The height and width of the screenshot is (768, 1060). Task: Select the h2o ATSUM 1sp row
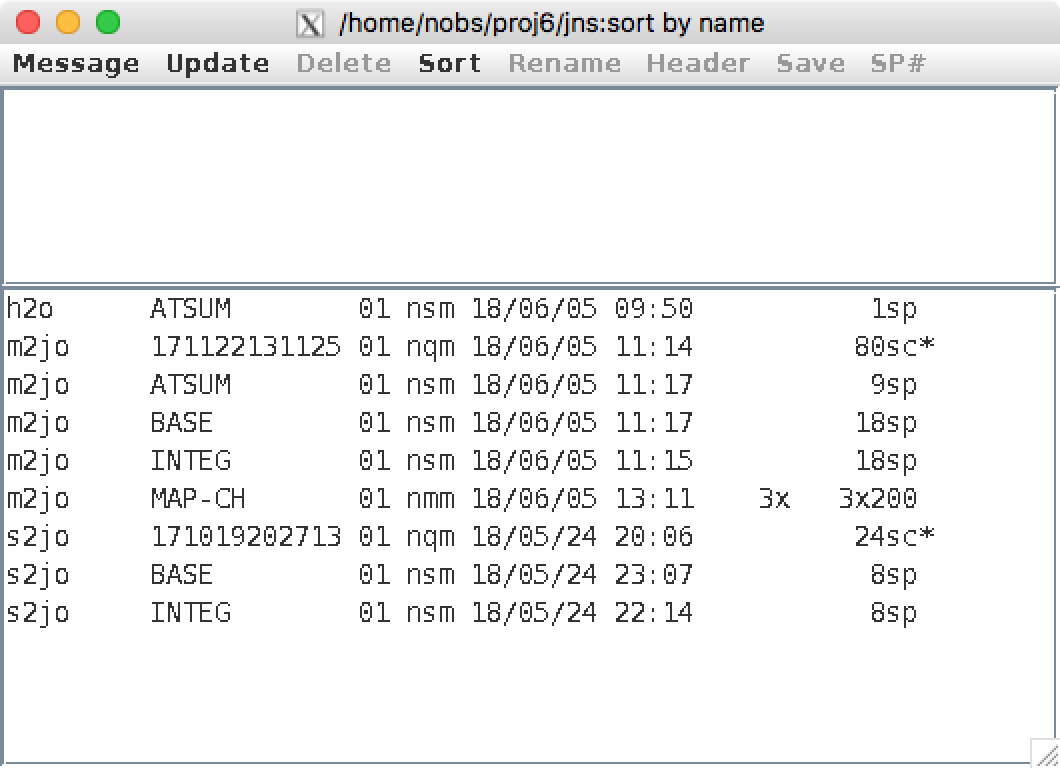pyautogui.click(x=529, y=309)
